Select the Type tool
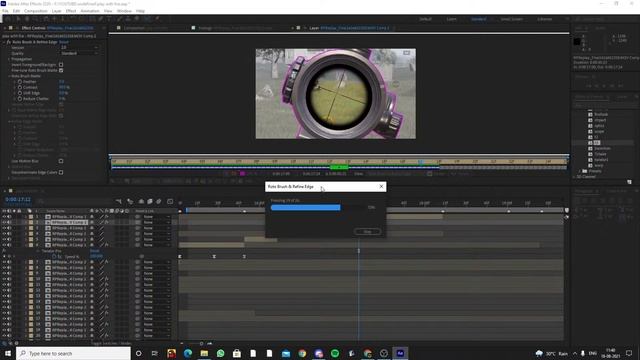 (x=109, y=19)
